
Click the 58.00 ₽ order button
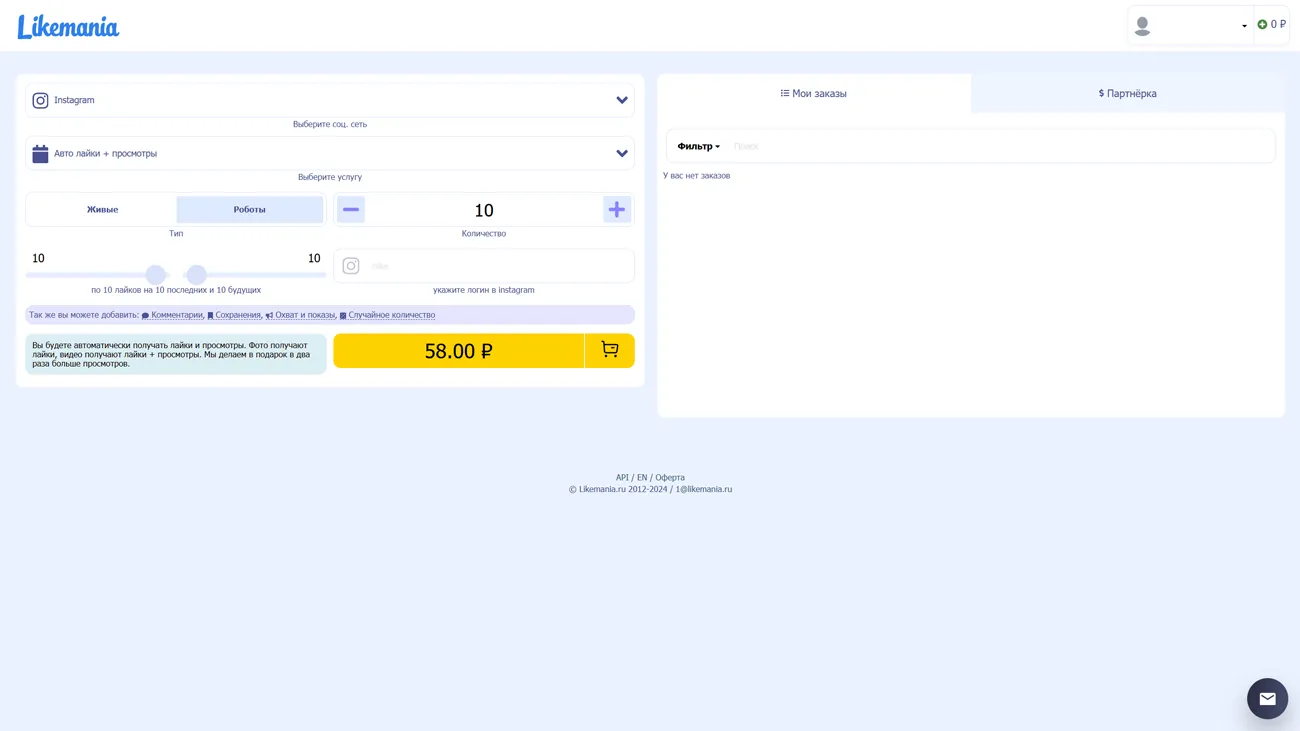(458, 351)
